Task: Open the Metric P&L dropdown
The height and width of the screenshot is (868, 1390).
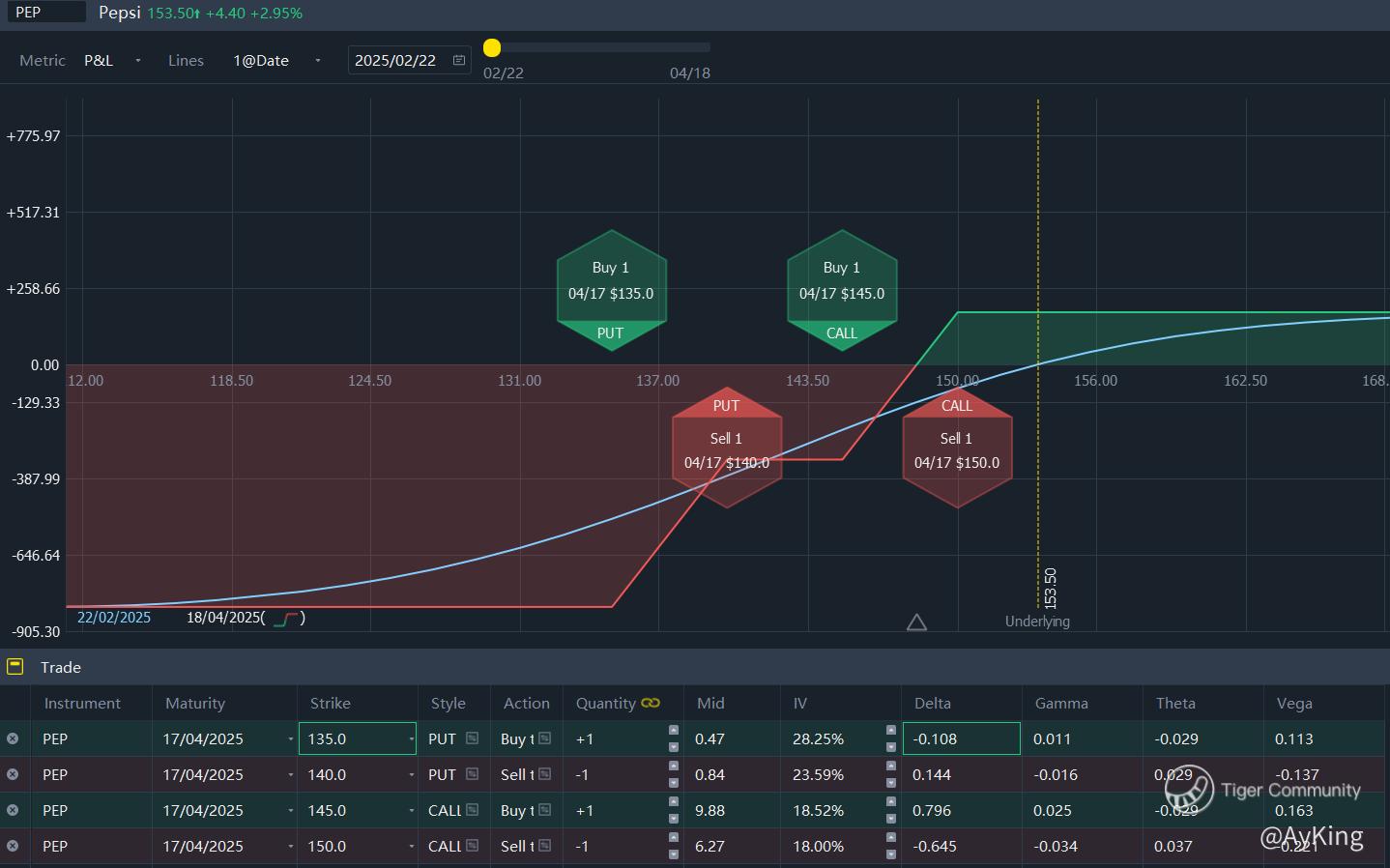Action: click(x=138, y=60)
